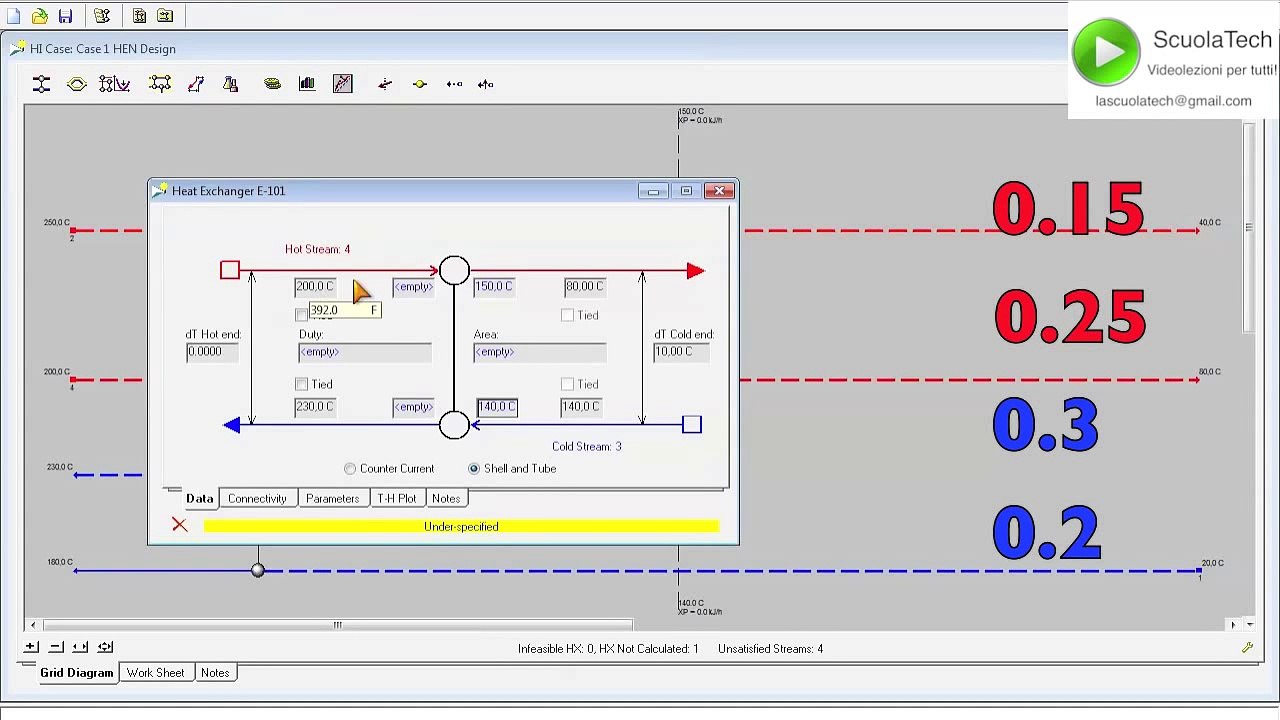Click the horizontal scrollbar thumb under grid
Image resolution: width=1280 pixels, height=720 pixels.
[337, 625]
